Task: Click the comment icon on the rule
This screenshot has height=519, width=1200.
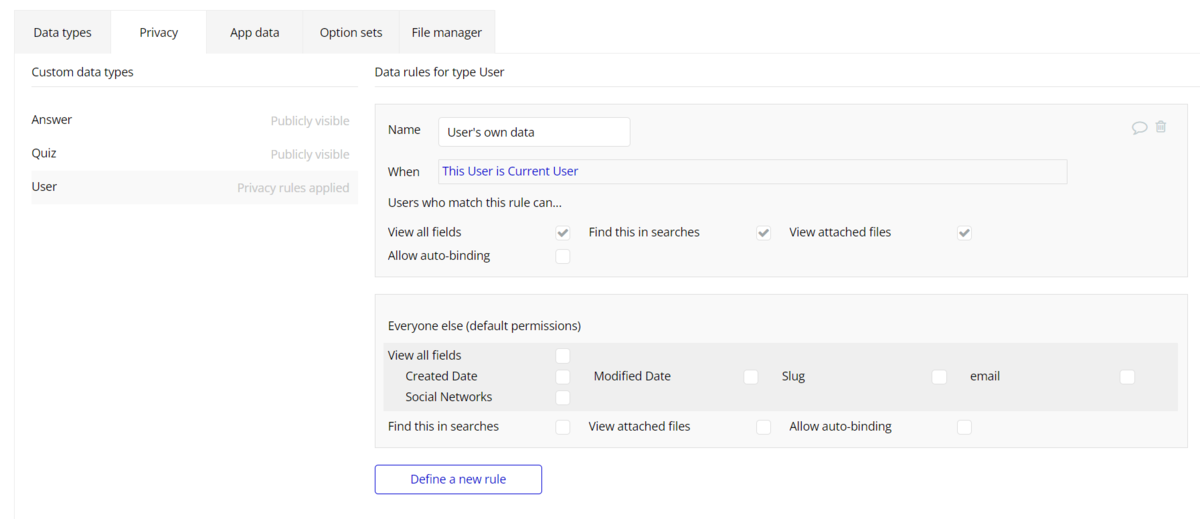Action: pos(1139,128)
